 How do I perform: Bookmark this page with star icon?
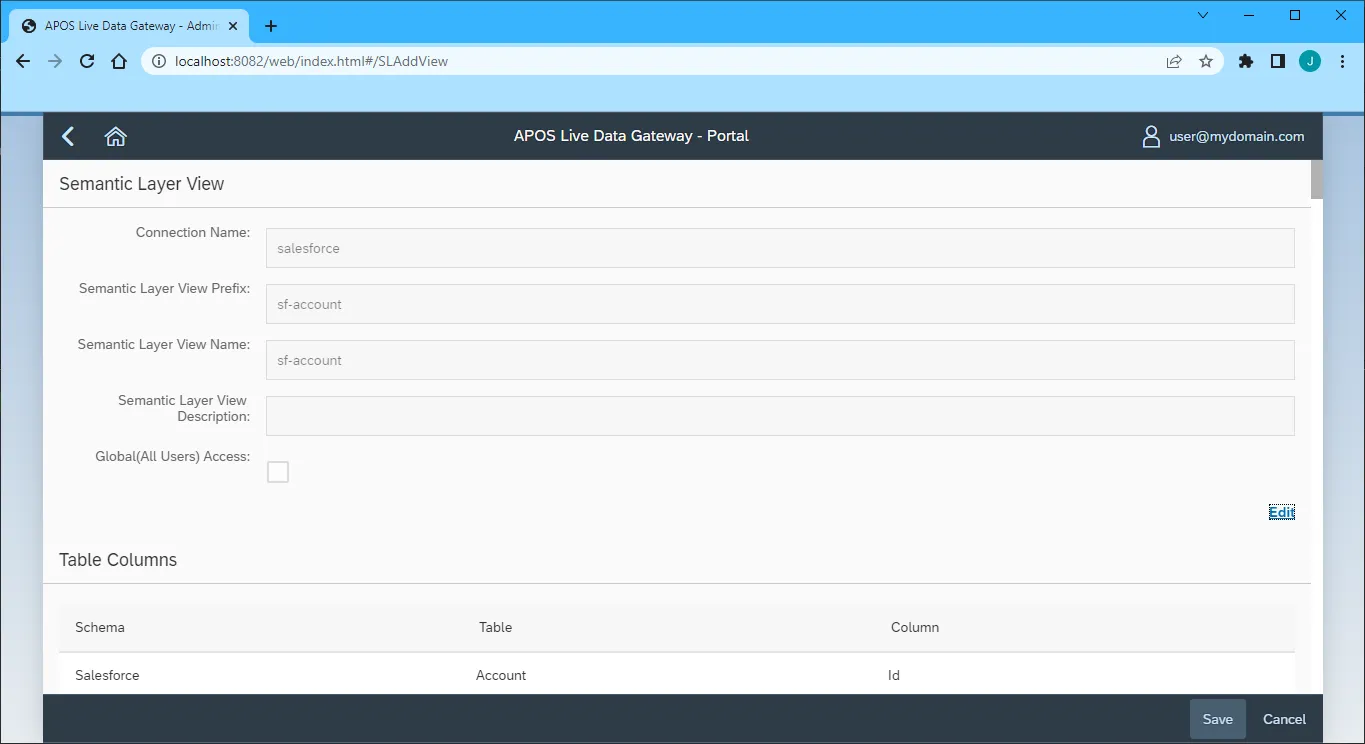point(1206,61)
